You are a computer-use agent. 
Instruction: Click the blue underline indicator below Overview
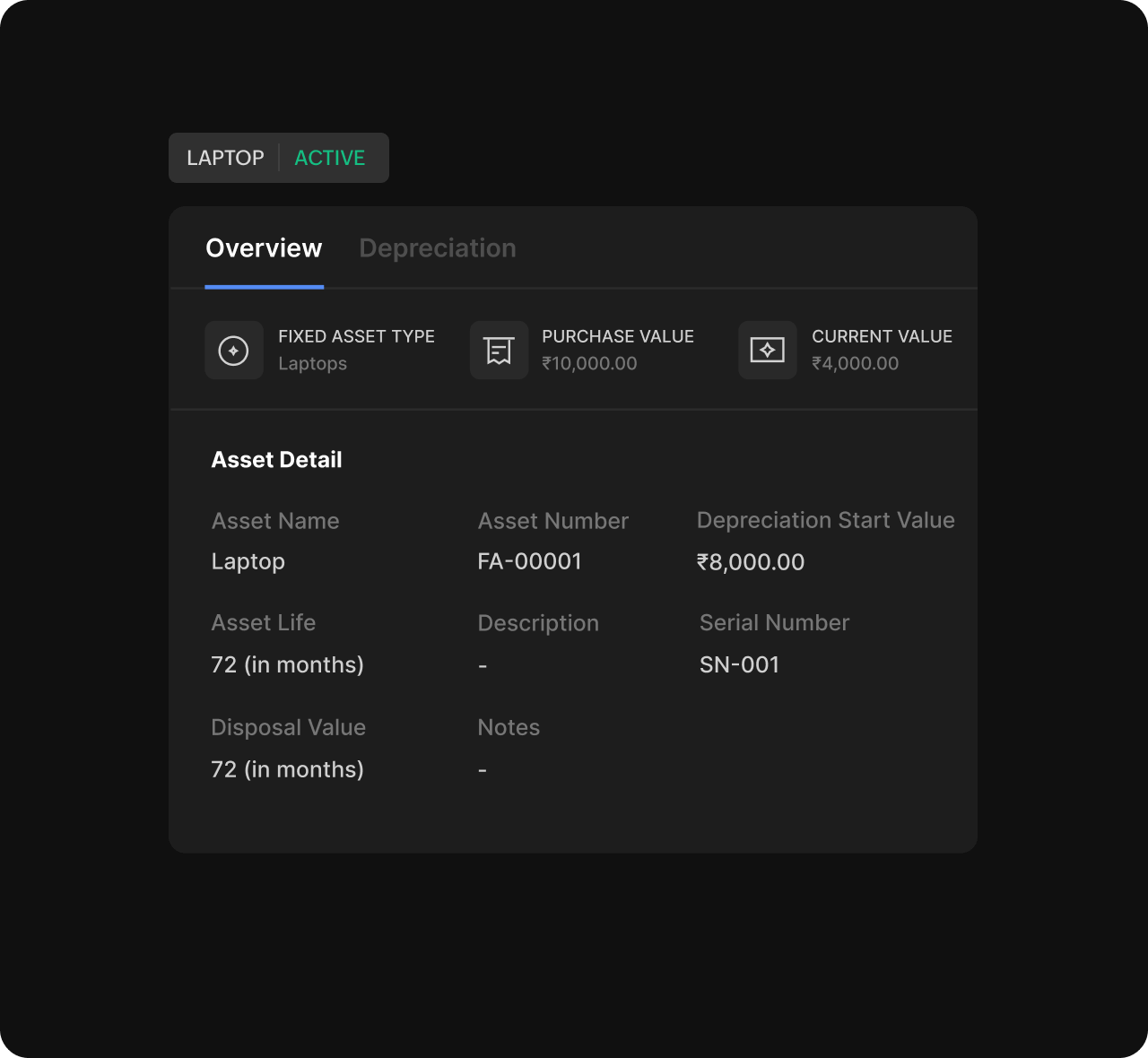(264, 286)
